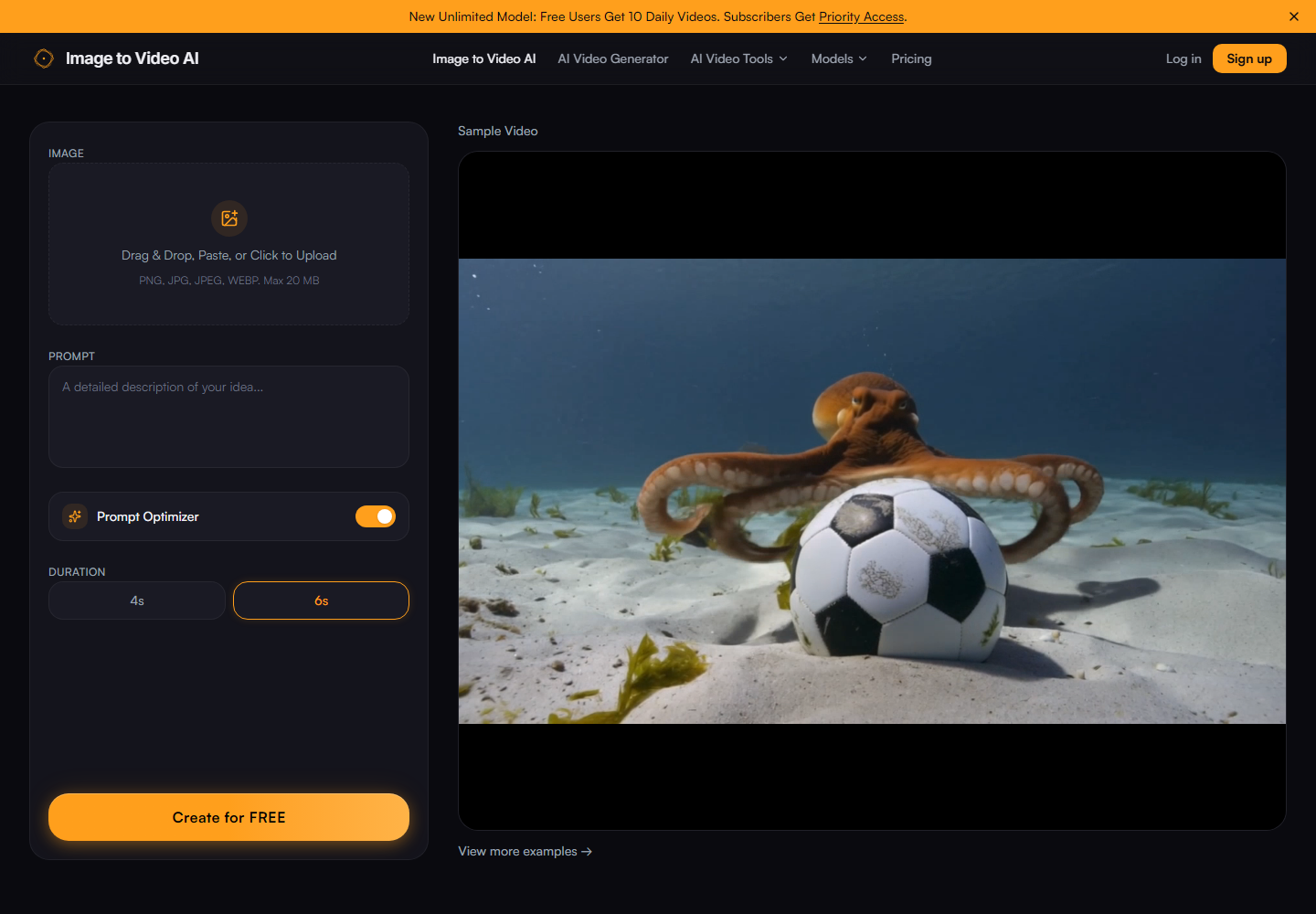
Task: Open the View more examples link
Action: [525, 851]
